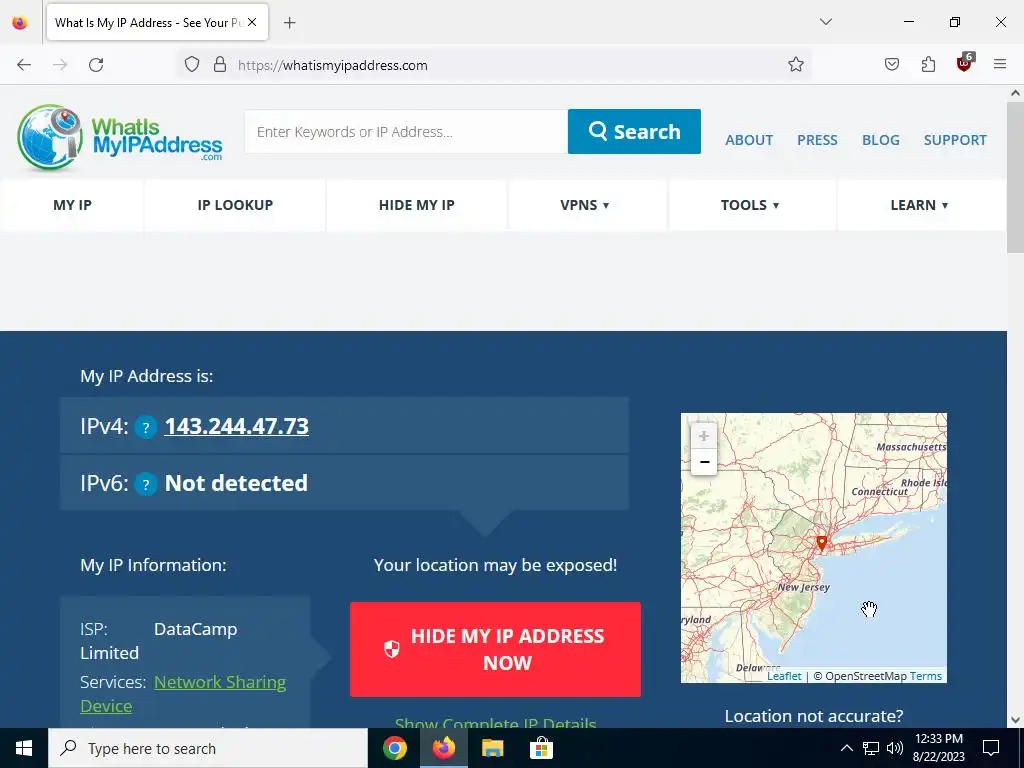The width and height of the screenshot is (1024, 768).
Task: Click the Leaflet attribution link
Action: [784, 676]
